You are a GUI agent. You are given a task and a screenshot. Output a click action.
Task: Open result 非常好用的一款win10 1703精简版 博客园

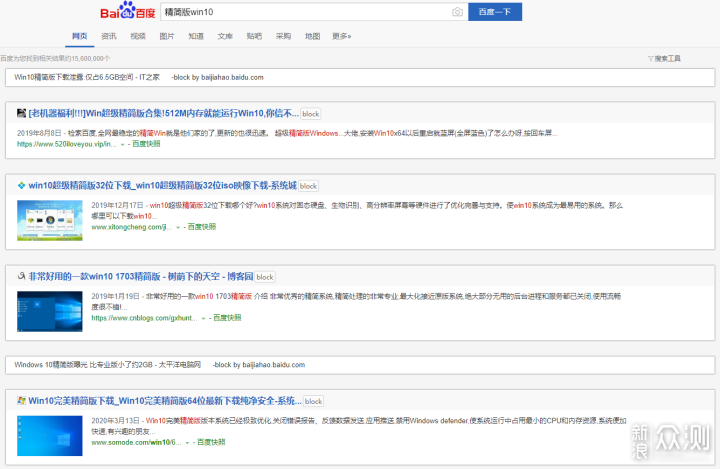[141, 277]
